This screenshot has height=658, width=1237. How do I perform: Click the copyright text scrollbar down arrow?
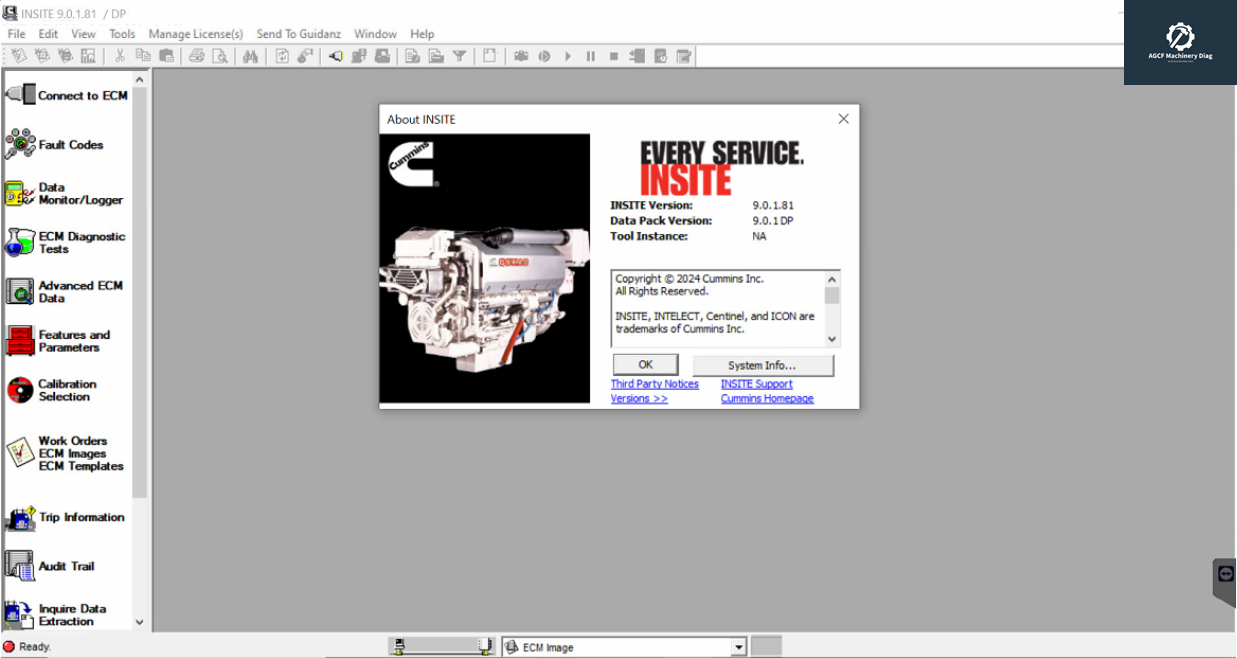click(832, 339)
